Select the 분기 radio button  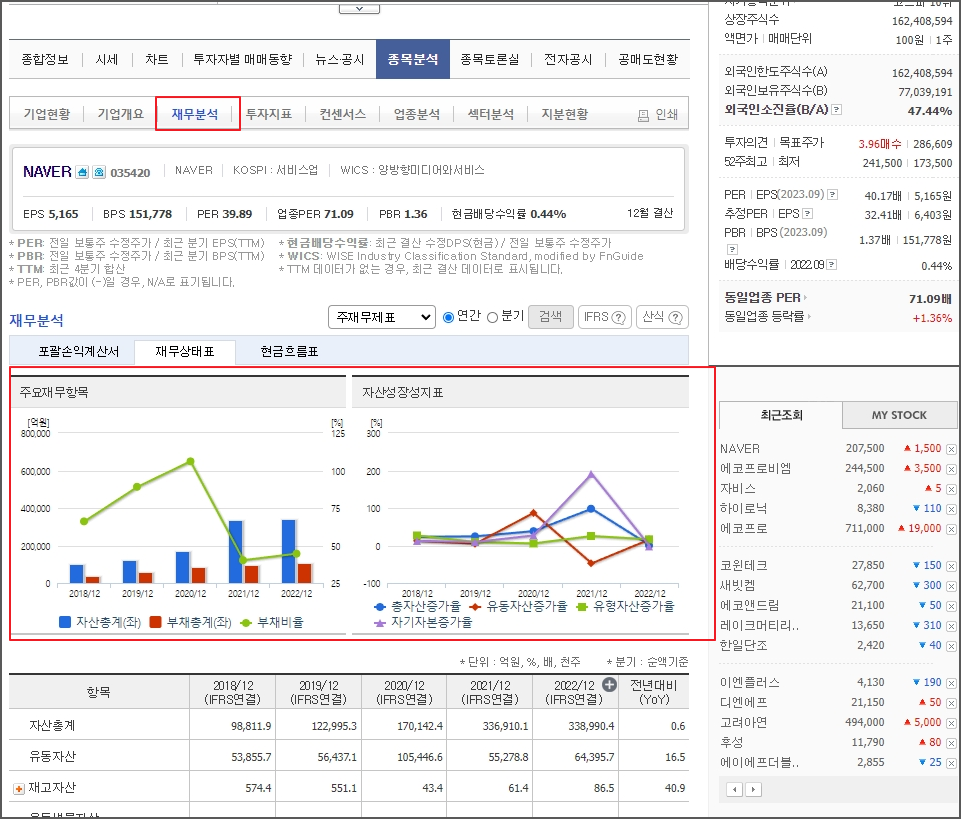pos(492,317)
